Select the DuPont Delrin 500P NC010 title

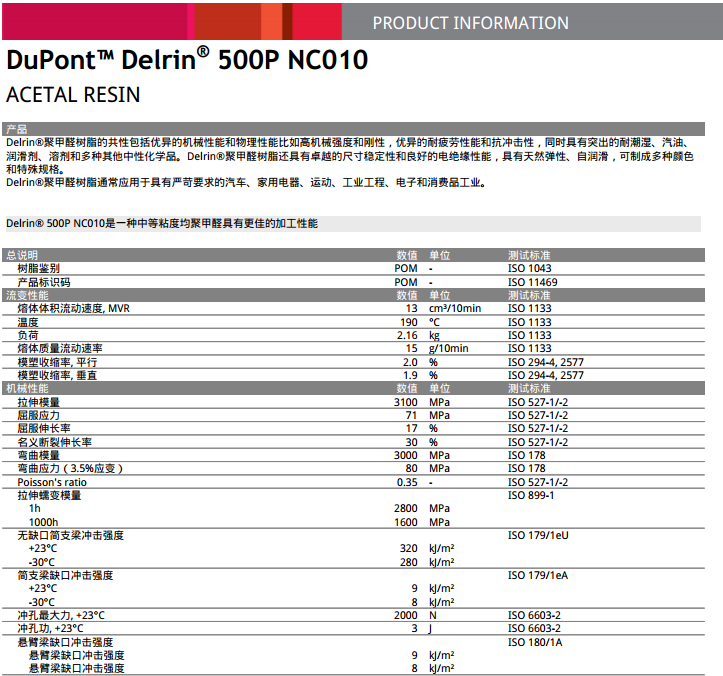coord(187,59)
